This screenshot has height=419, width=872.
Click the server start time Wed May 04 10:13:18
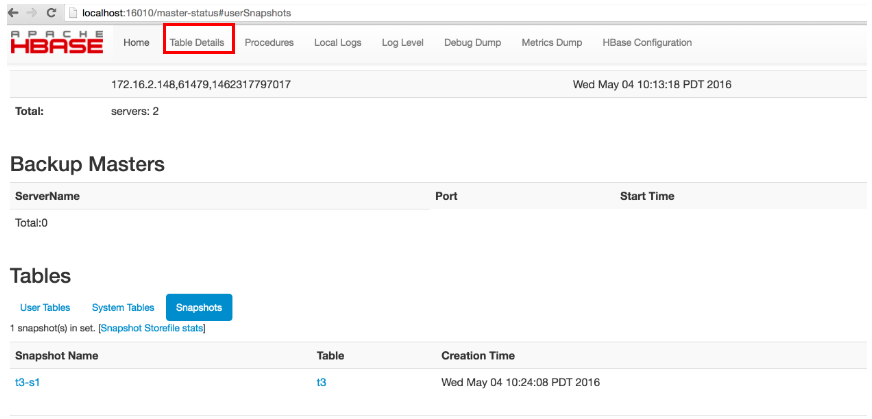652,85
